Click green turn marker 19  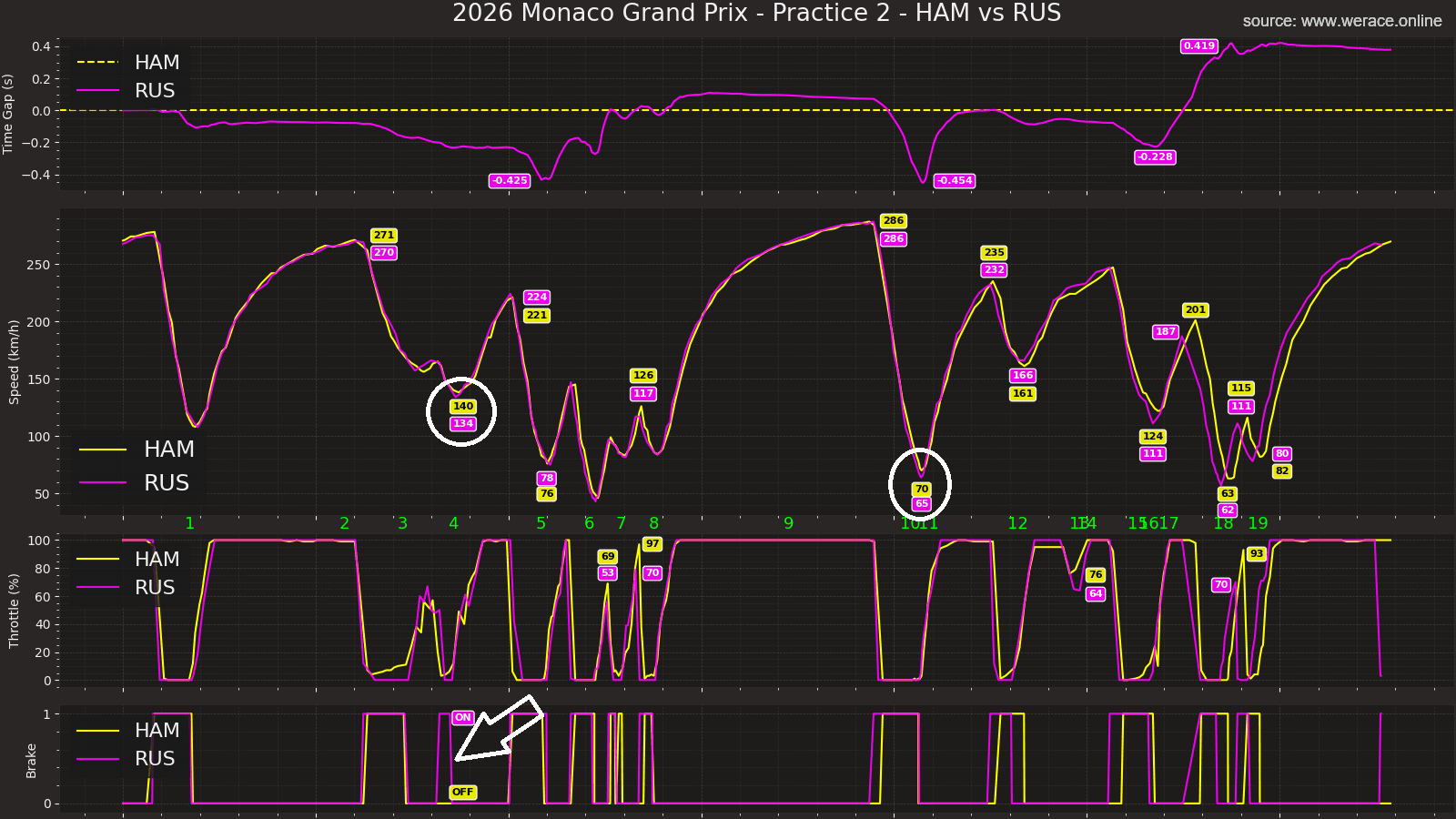coord(1258,523)
